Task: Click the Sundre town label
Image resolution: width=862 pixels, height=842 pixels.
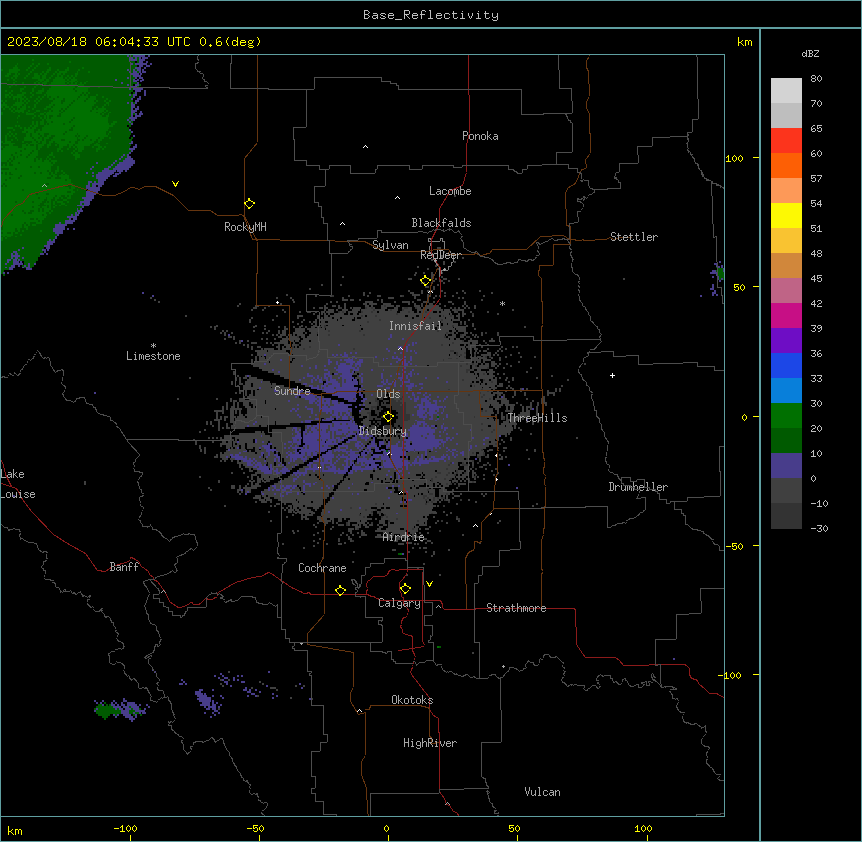Action: pyautogui.click(x=292, y=391)
